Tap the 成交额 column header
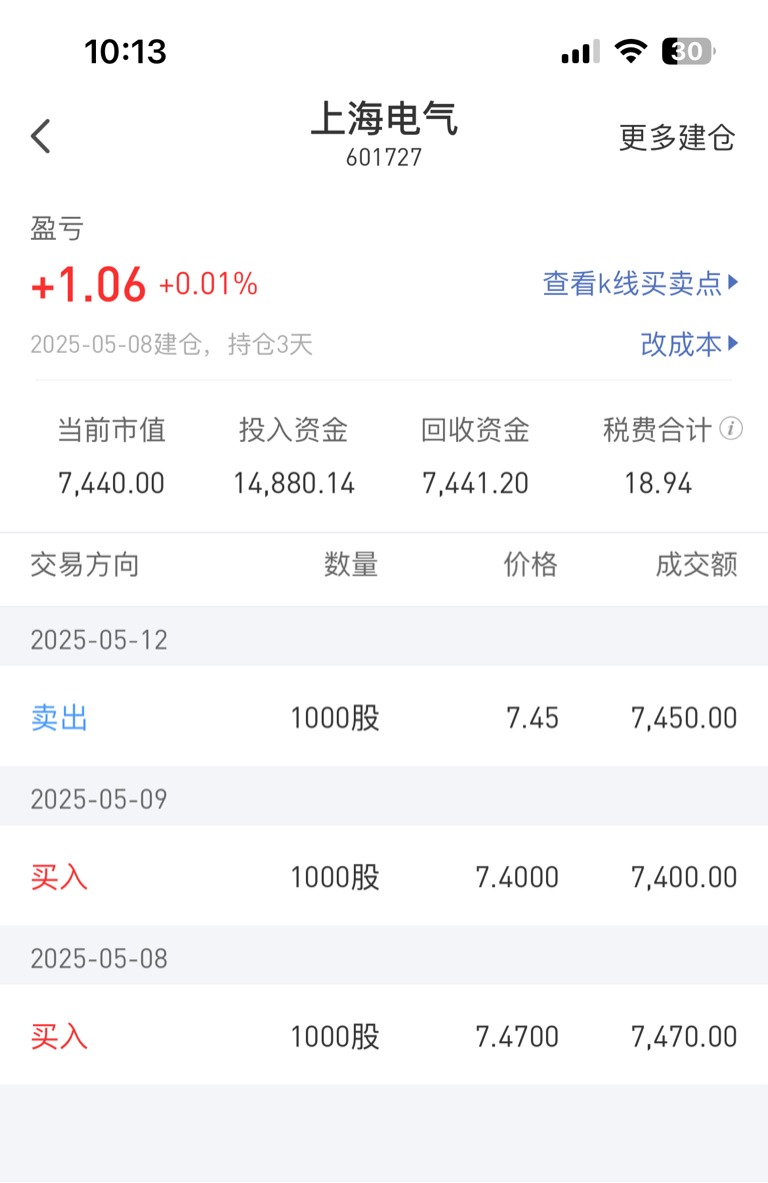 point(696,565)
